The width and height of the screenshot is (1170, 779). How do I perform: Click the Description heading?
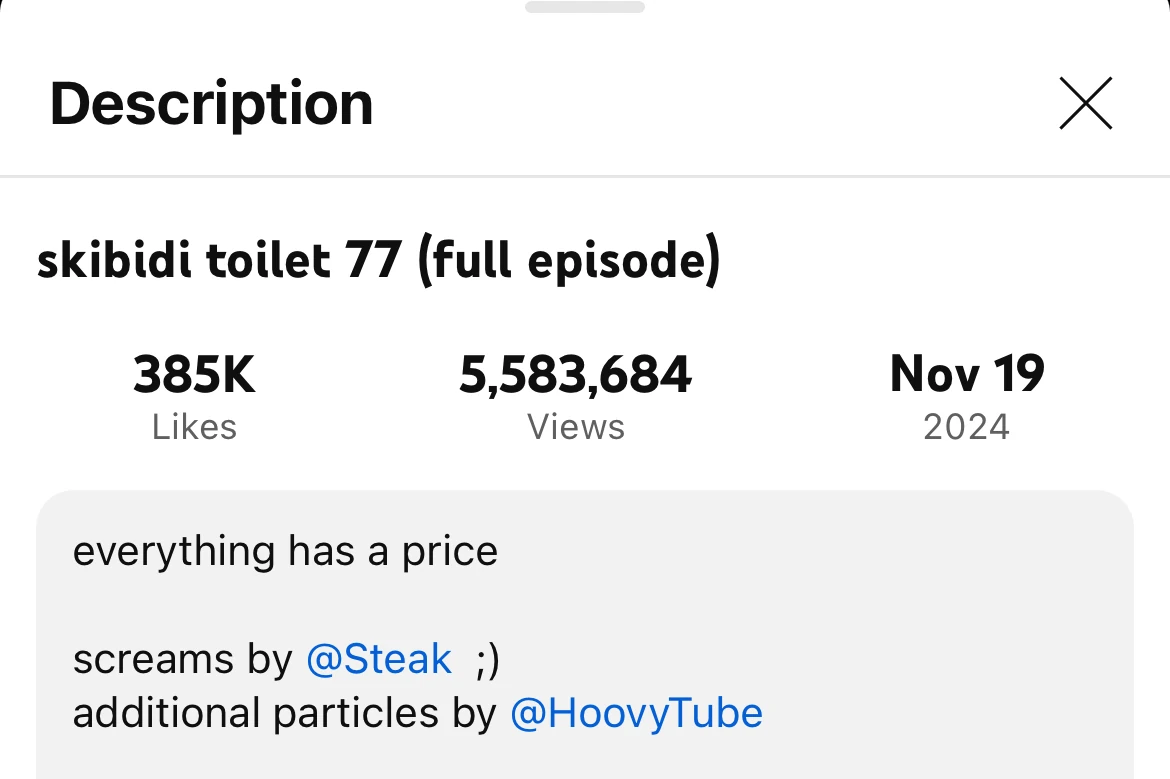(x=211, y=103)
